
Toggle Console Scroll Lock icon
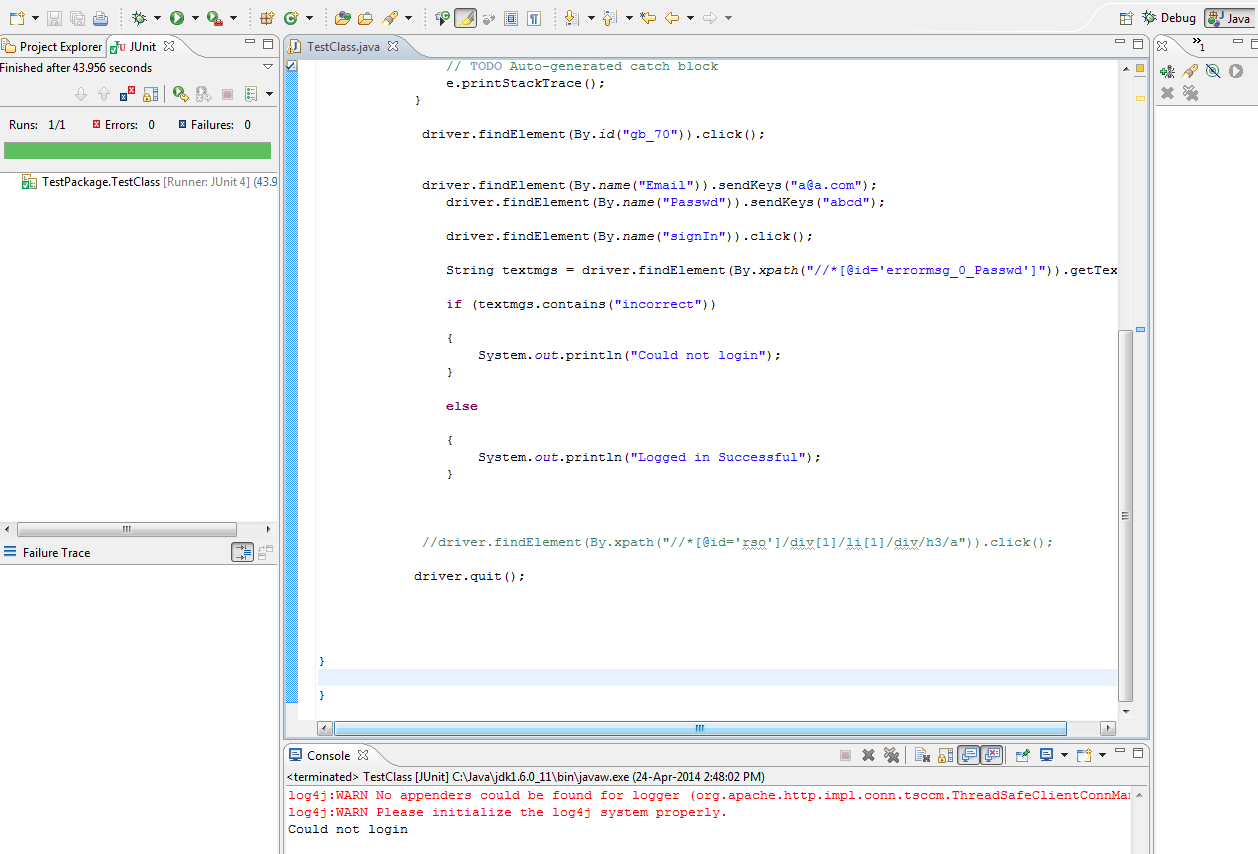pos(944,756)
